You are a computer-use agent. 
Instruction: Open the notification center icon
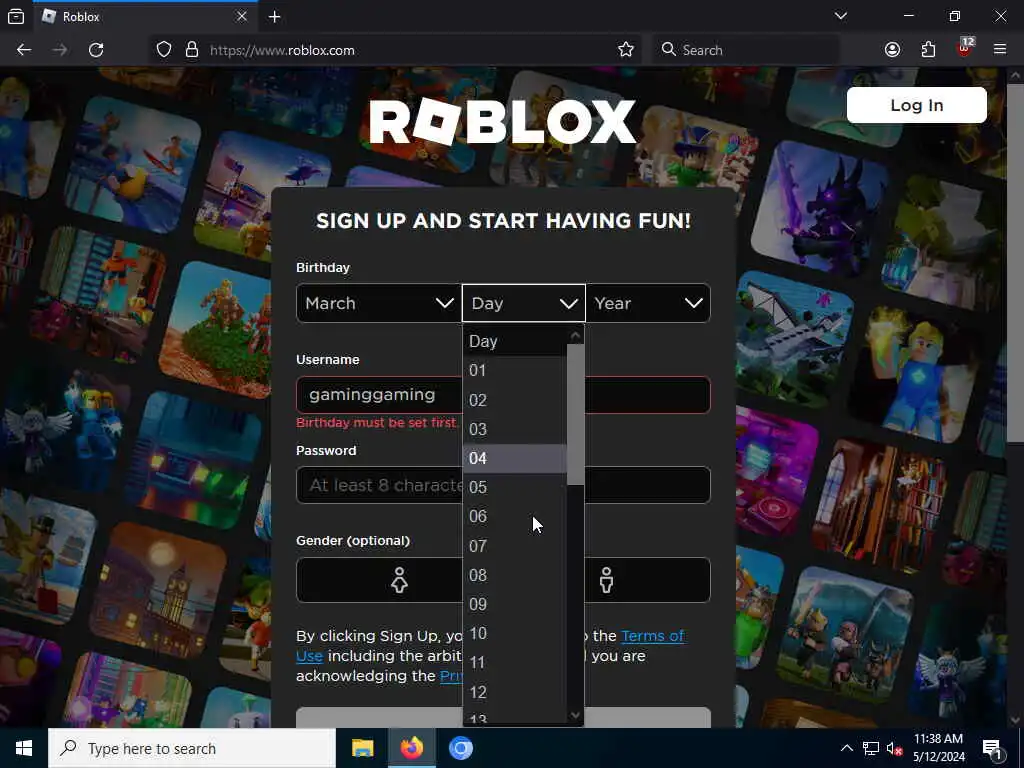coord(993,749)
